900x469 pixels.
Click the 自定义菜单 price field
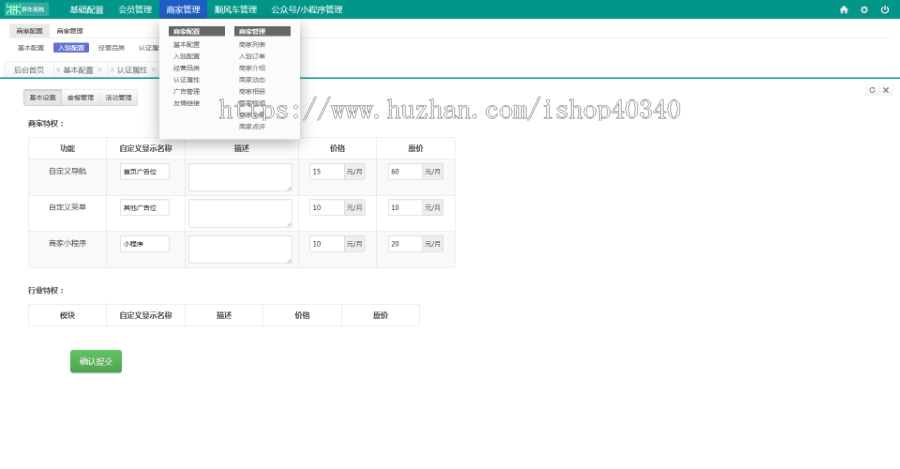tap(327, 207)
